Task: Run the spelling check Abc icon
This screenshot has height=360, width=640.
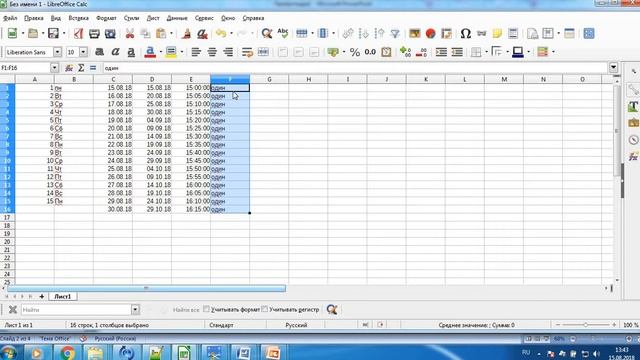Action: click(x=282, y=33)
